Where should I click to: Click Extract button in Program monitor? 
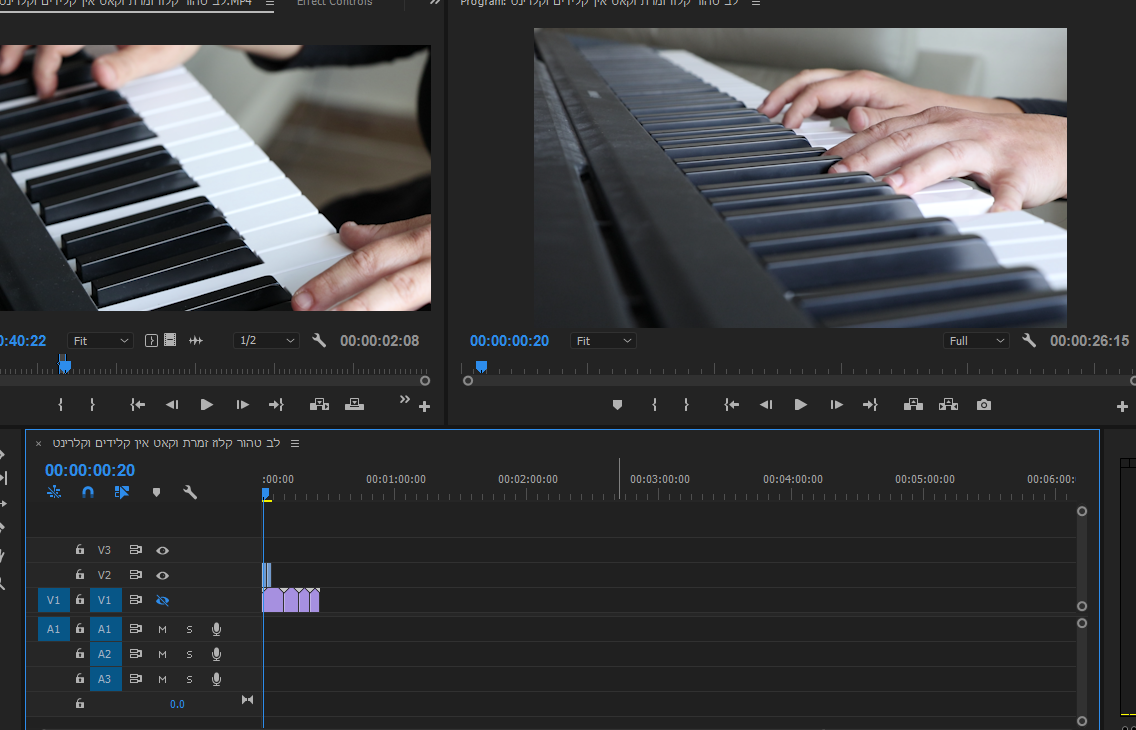pos(948,405)
